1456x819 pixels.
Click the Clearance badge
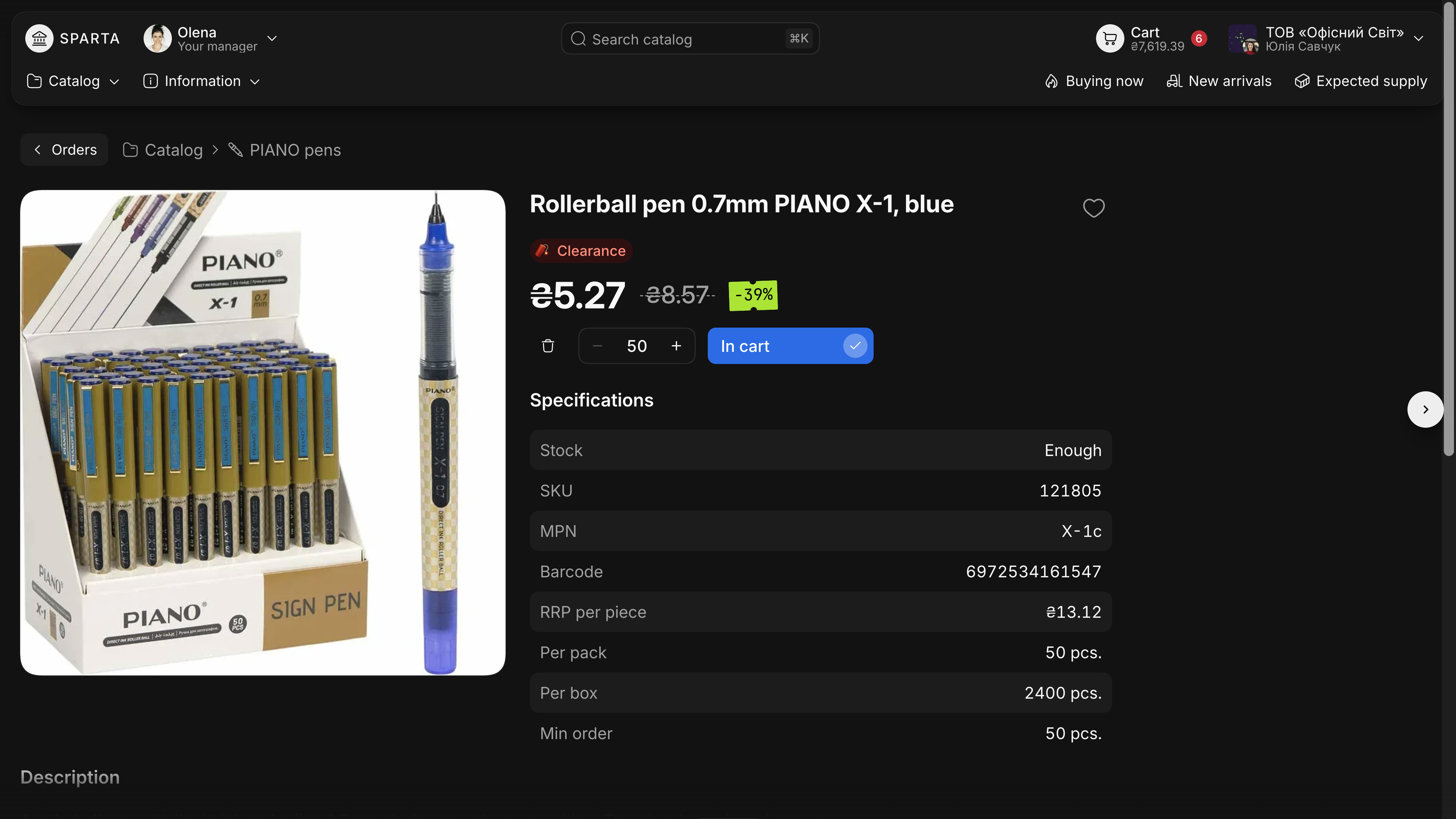(x=581, y=251)
